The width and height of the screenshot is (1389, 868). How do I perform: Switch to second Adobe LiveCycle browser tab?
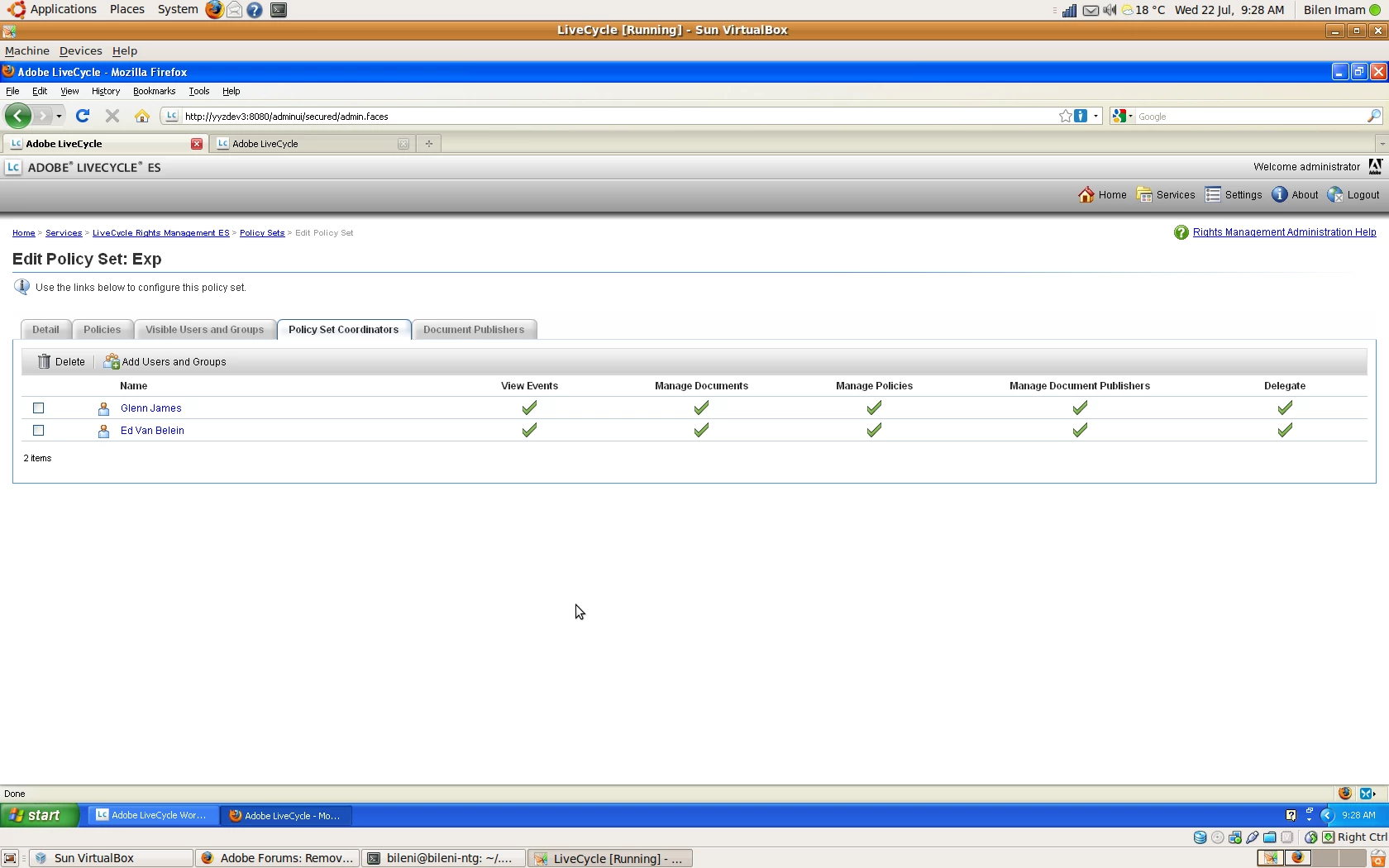[311, 144]
